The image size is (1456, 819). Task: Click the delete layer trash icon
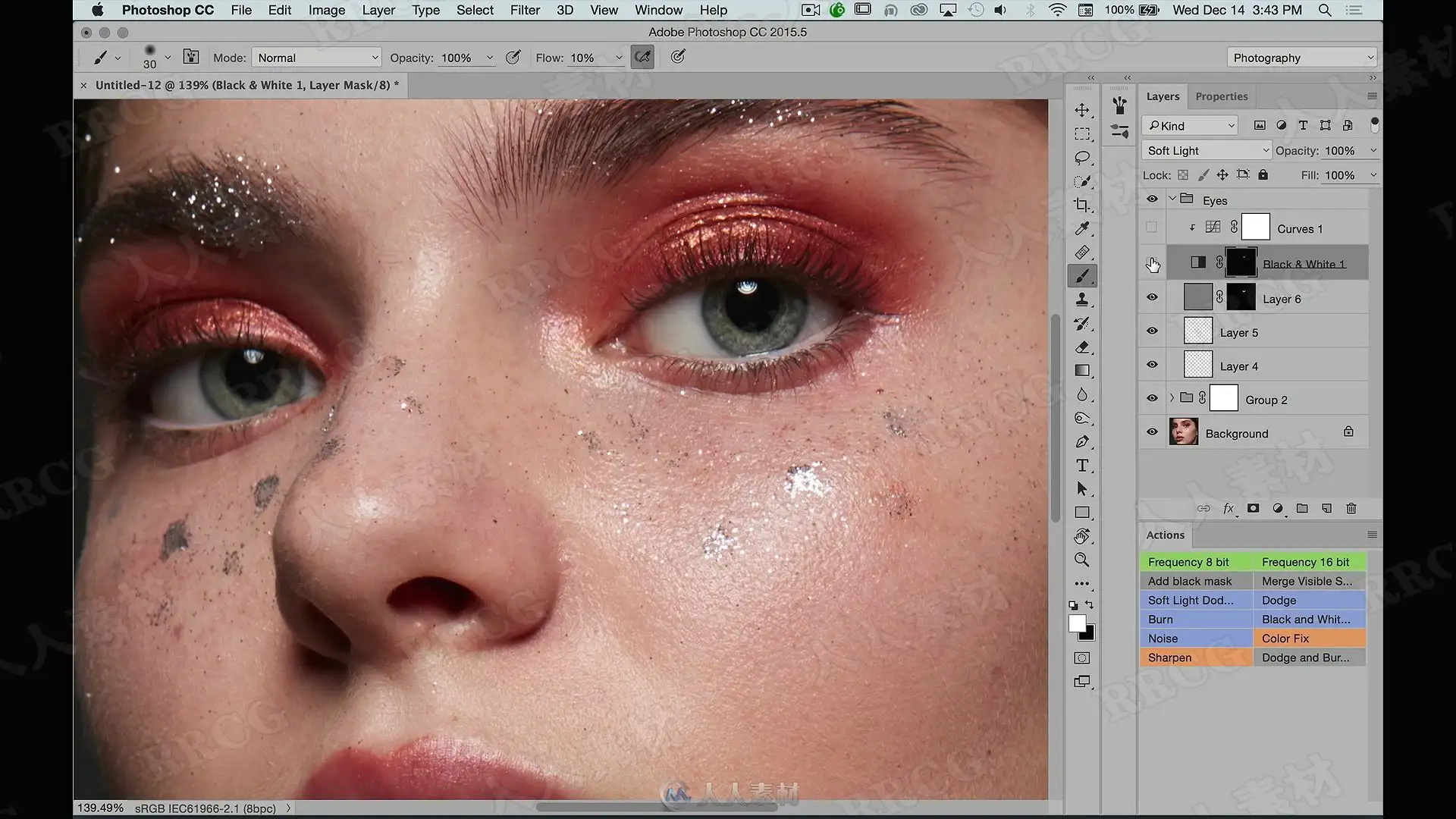point(1351,508)
